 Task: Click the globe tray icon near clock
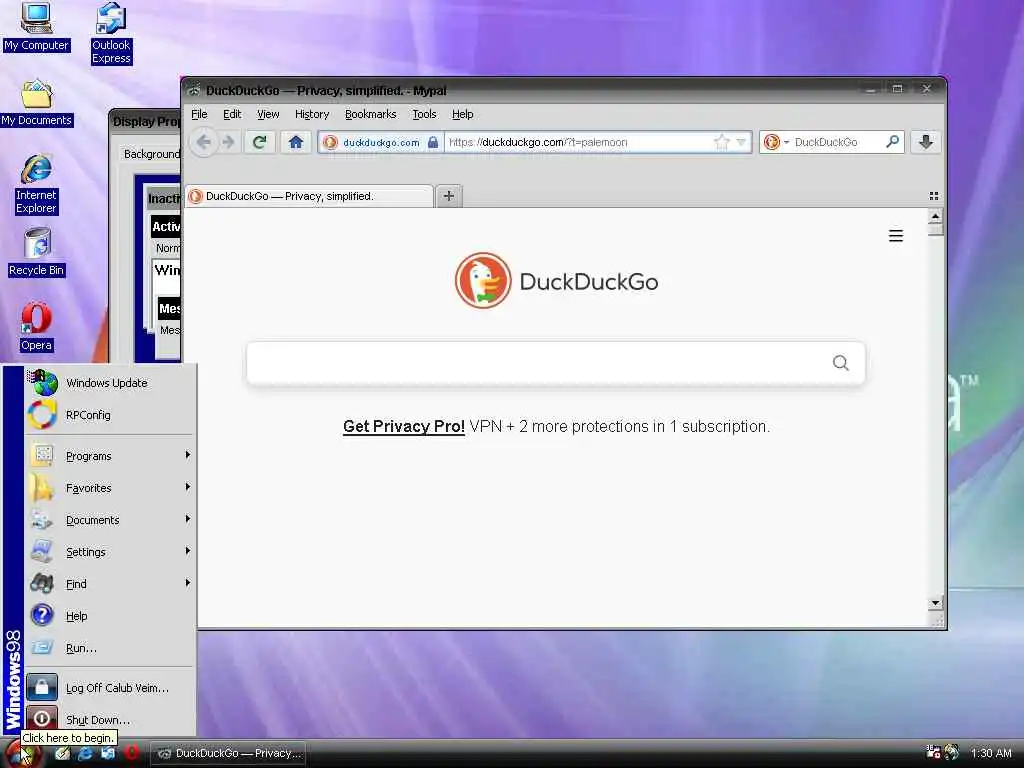(x=952, y=753)
